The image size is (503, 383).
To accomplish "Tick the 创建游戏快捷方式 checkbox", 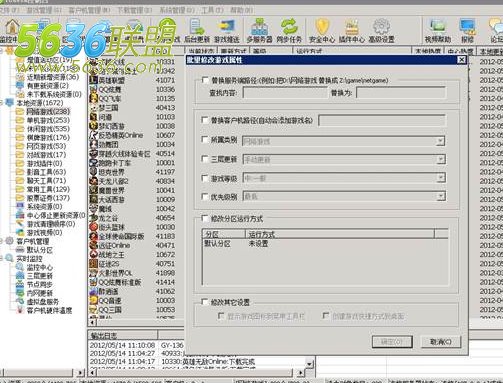I will (326, 315).
